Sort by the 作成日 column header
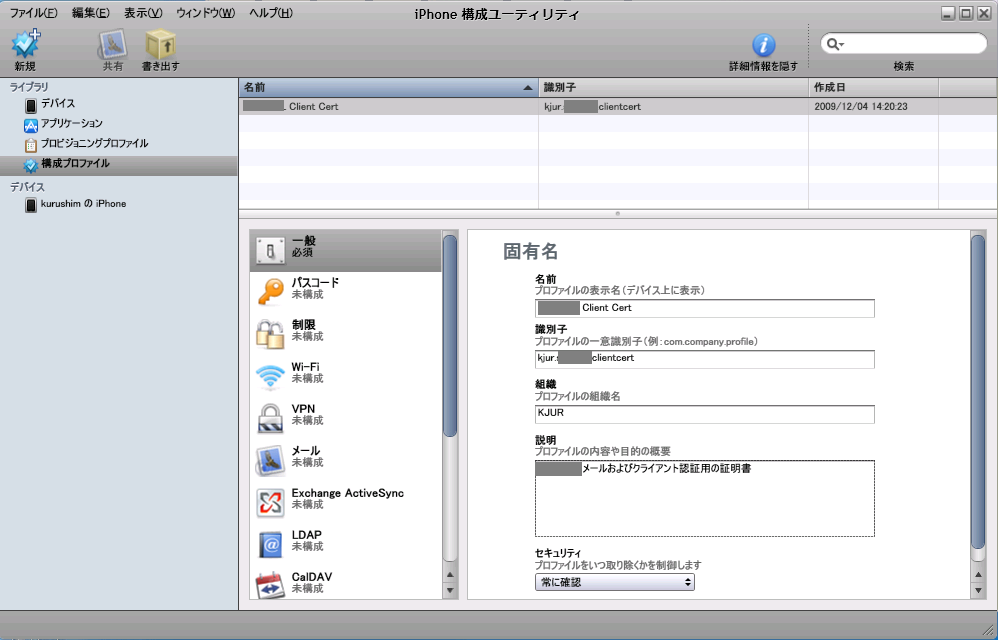 [874, 88]
